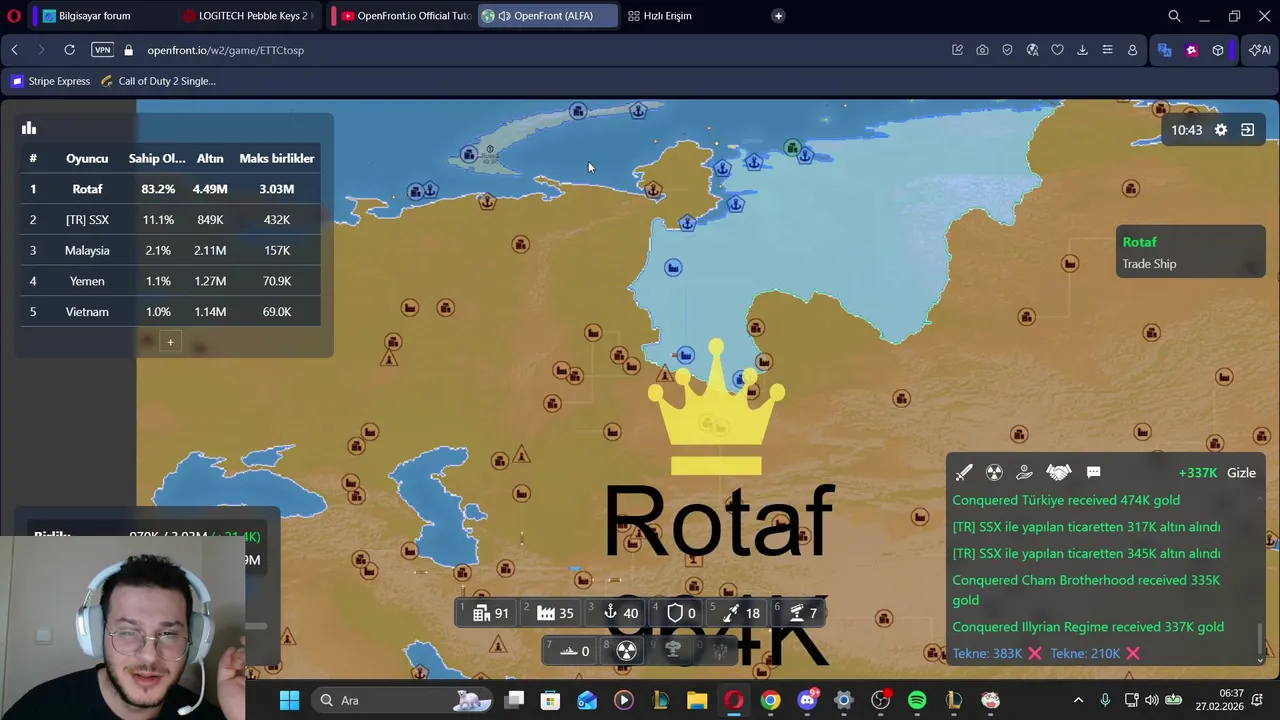Toggle the VPN badge in address bar
Image resolution: width=1280 pixels, height=720 pixels.
coord(102,50)
